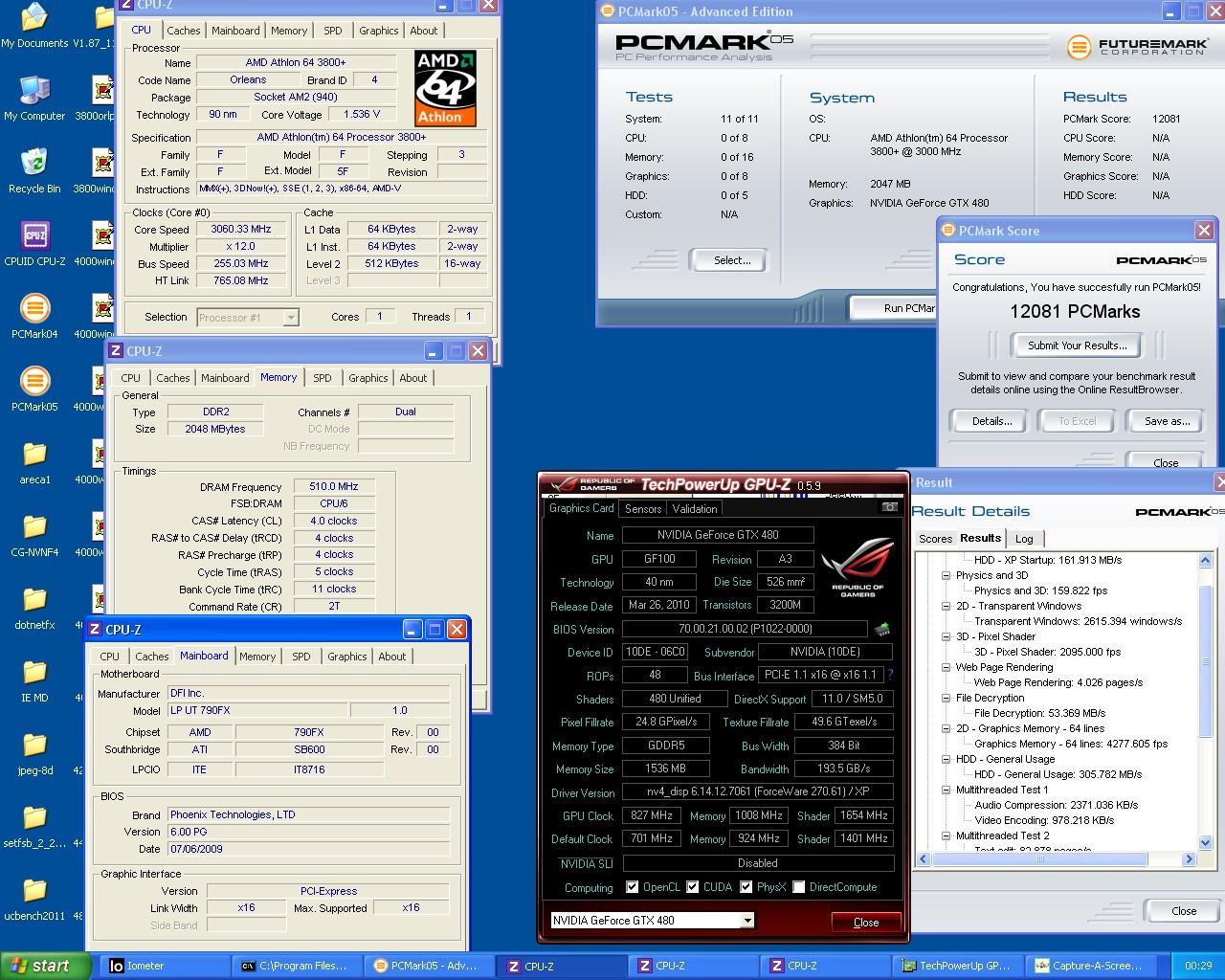
Task: Switch to the Sensors tab in GPU-Z
Action: tap(643, 509)
